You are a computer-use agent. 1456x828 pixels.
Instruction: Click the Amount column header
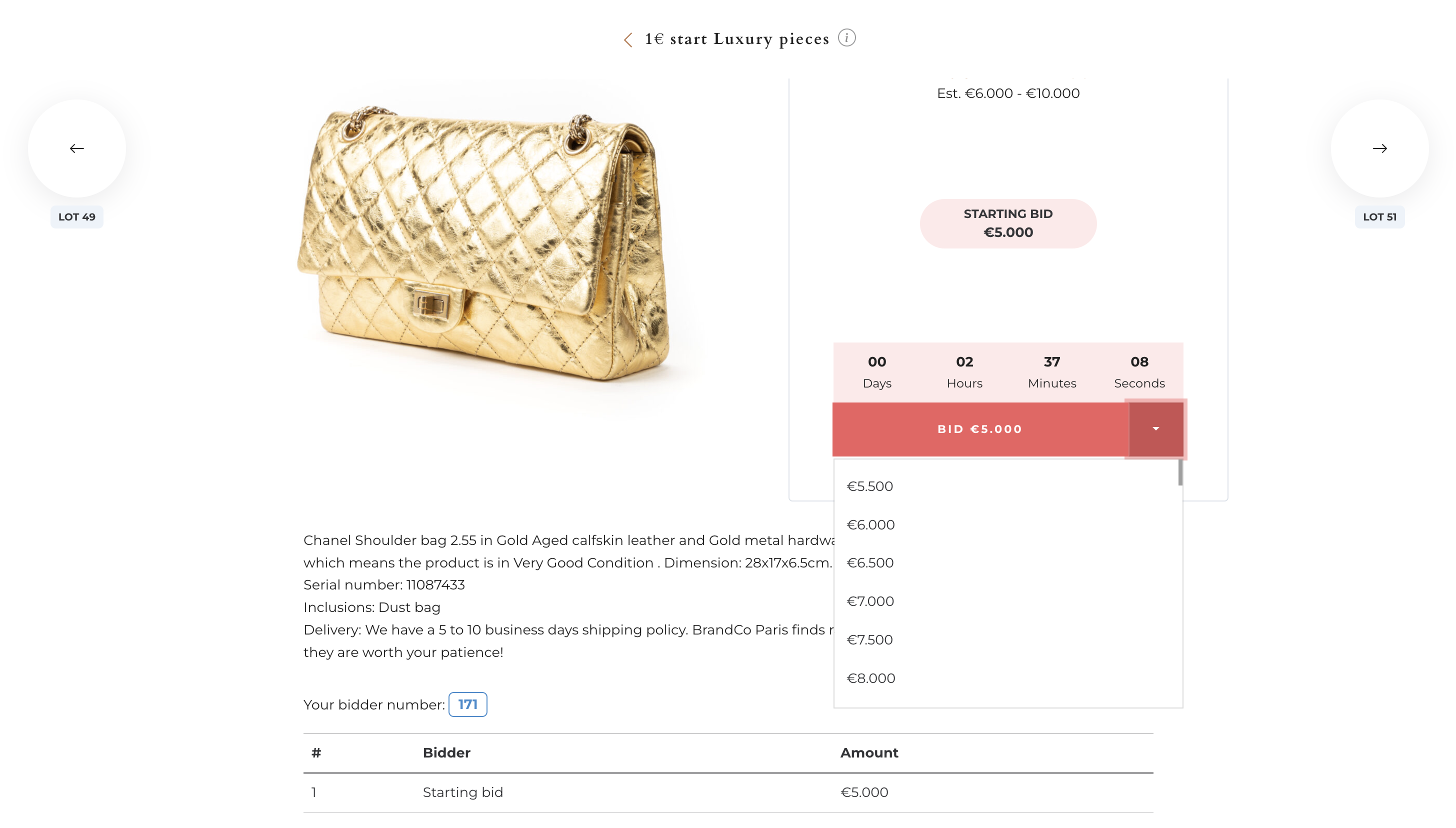[x=868, y=753]
